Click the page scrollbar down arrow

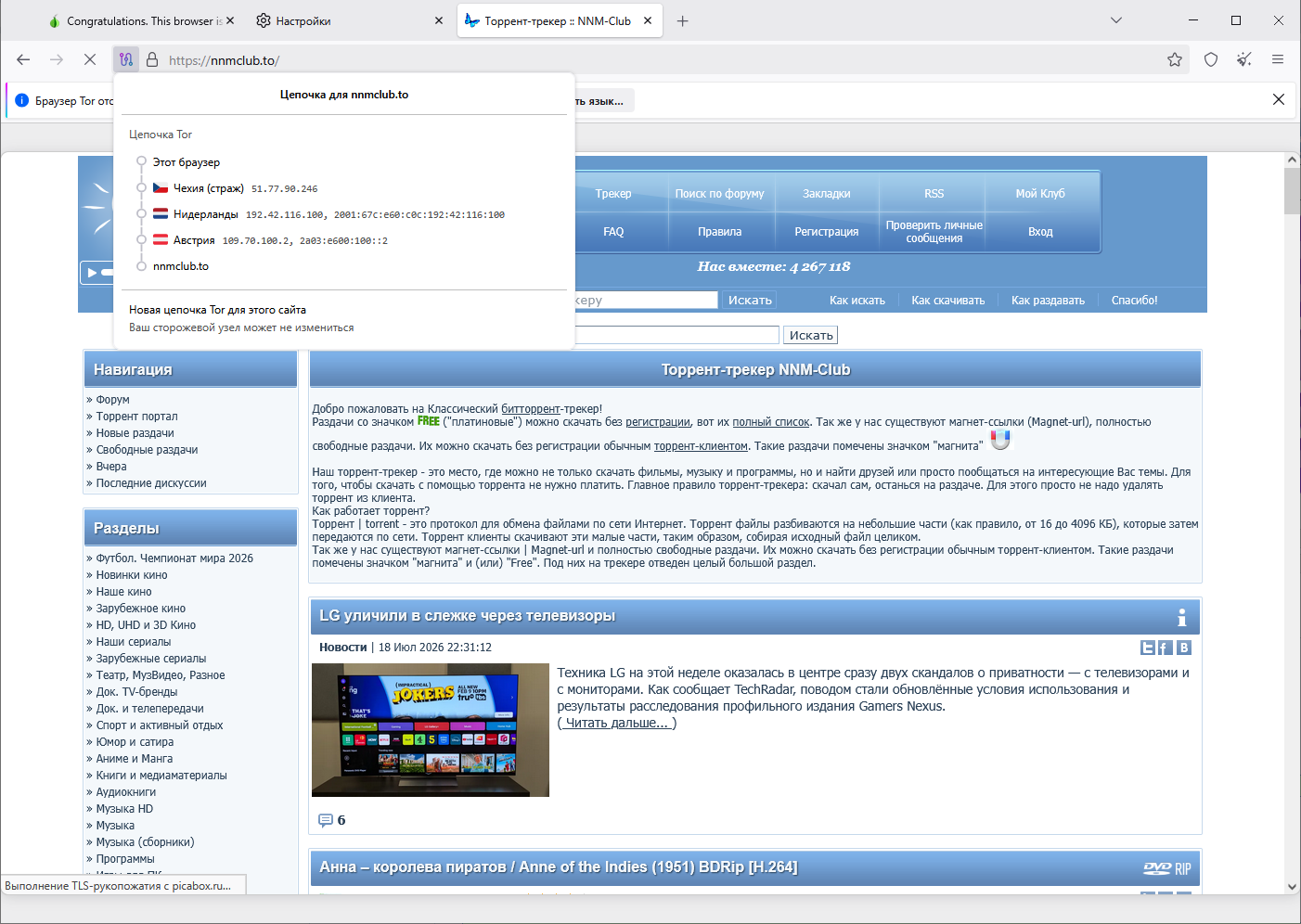click(1292, 887)
